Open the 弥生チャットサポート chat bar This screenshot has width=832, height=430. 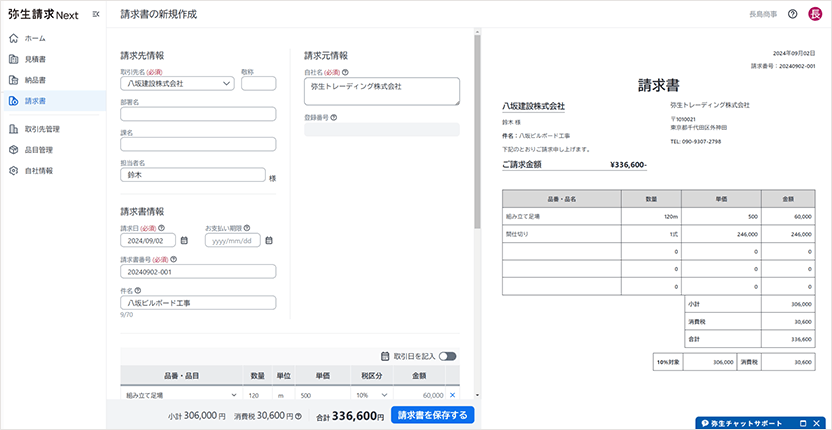pos(747,423)
